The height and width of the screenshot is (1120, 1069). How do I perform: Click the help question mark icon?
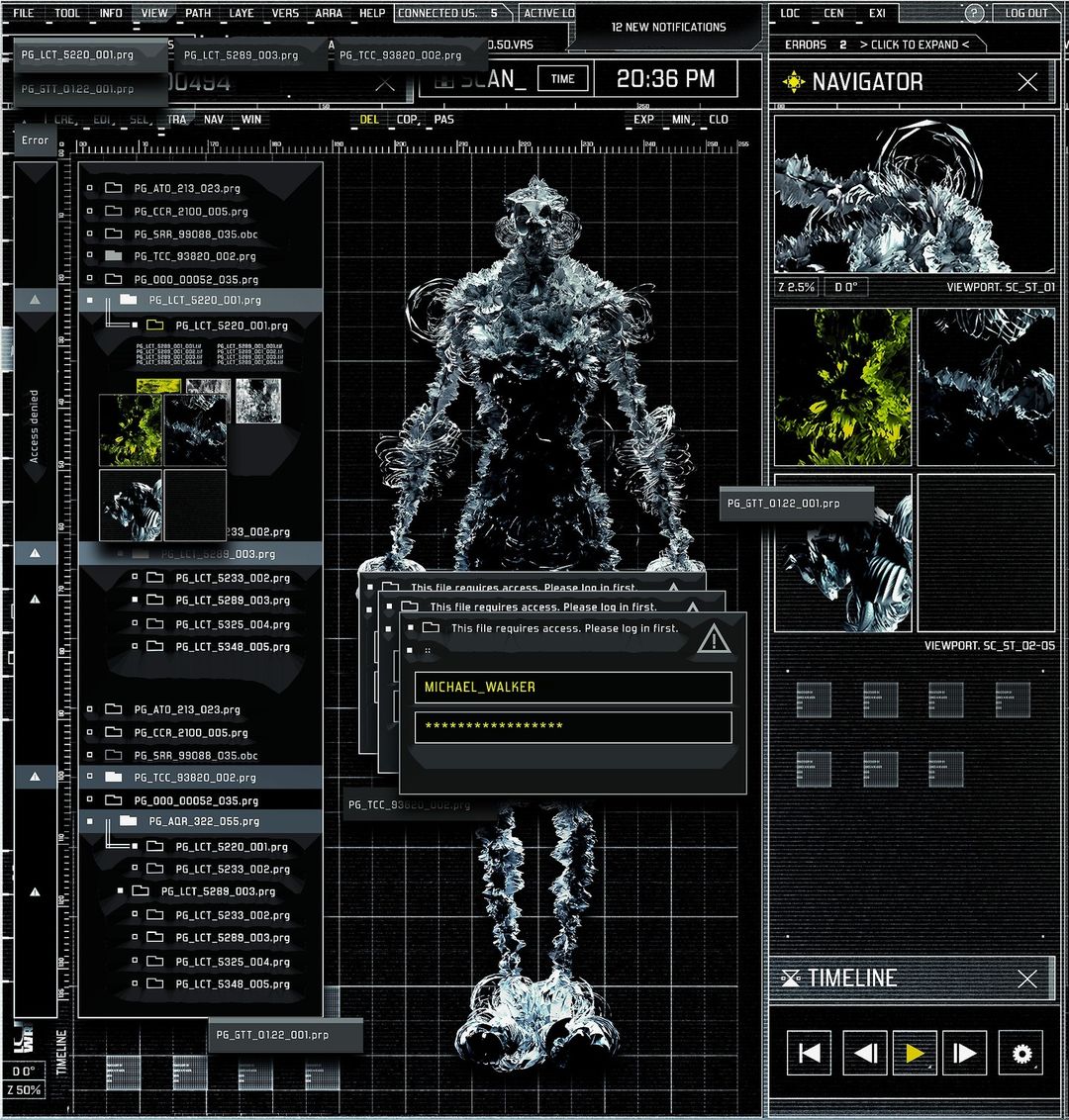coord(974,13)
